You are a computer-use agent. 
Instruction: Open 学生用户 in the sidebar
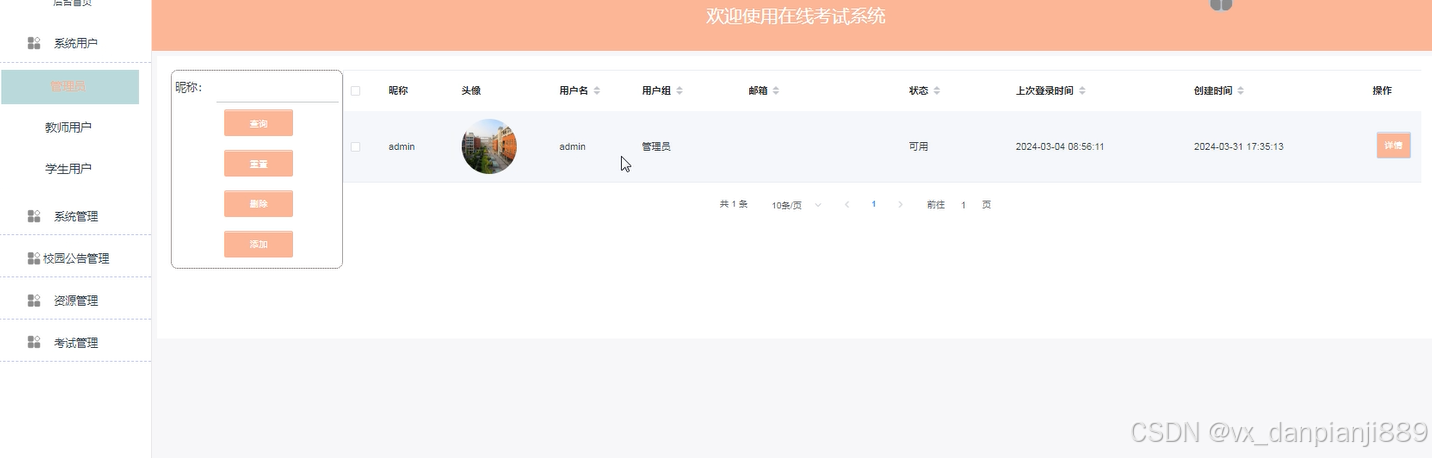tap(69, 169)
